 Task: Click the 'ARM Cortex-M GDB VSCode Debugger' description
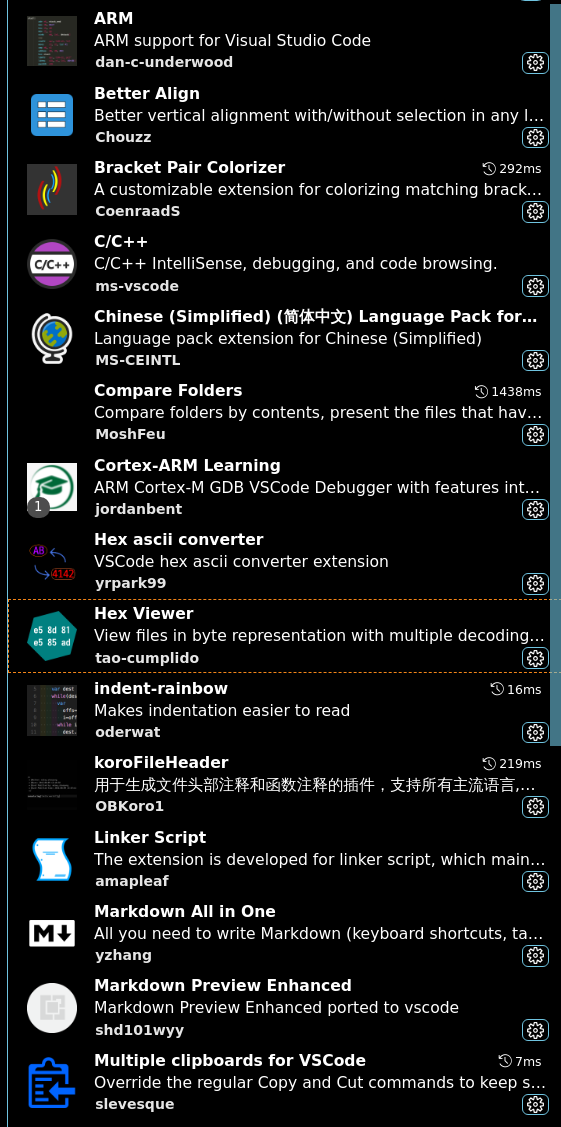pyautogui.click(x=316, y=487)
